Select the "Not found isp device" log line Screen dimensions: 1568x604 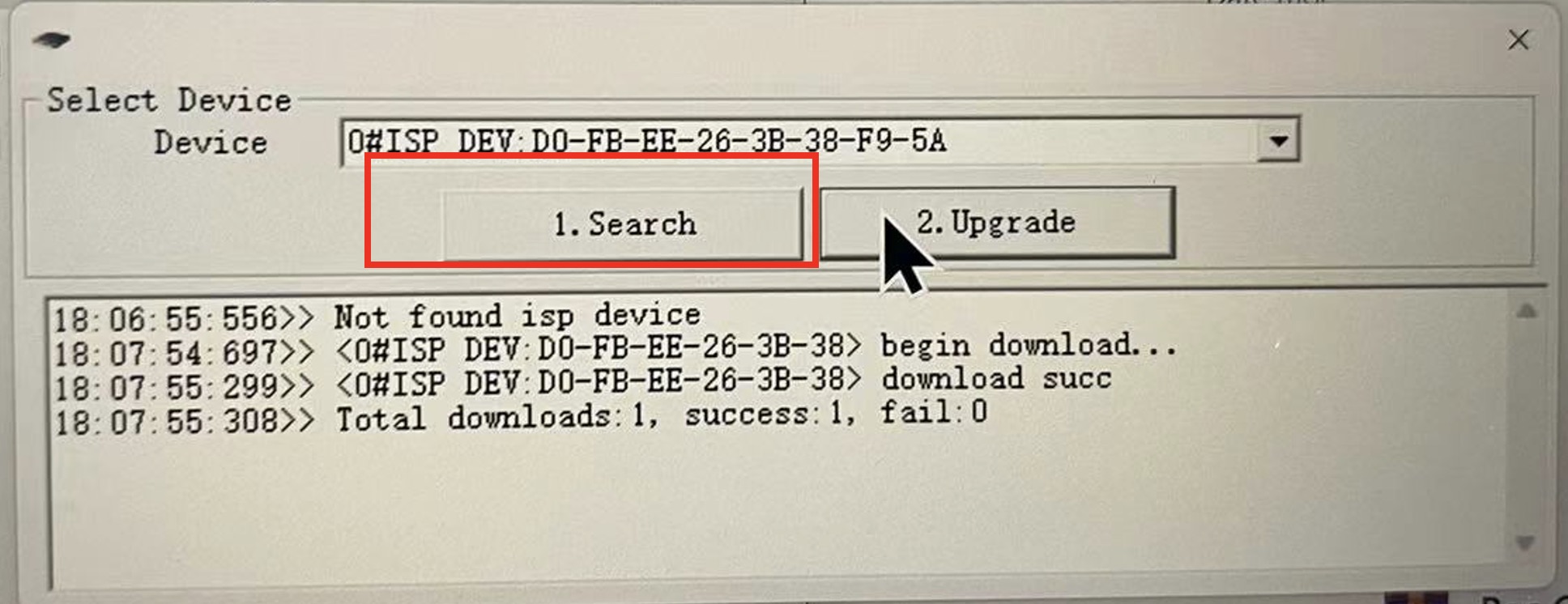(377, 317)
